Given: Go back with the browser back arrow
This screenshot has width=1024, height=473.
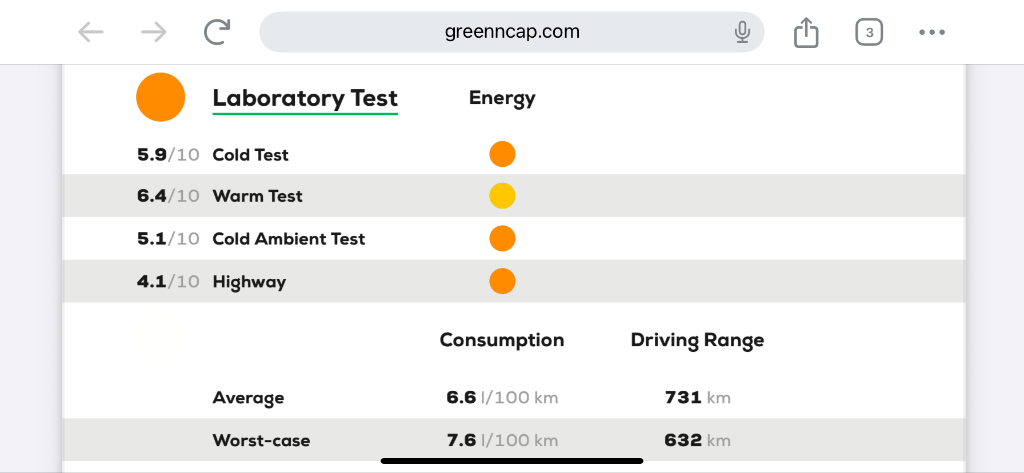Looking at the screenshot, I should coord(91,32).
